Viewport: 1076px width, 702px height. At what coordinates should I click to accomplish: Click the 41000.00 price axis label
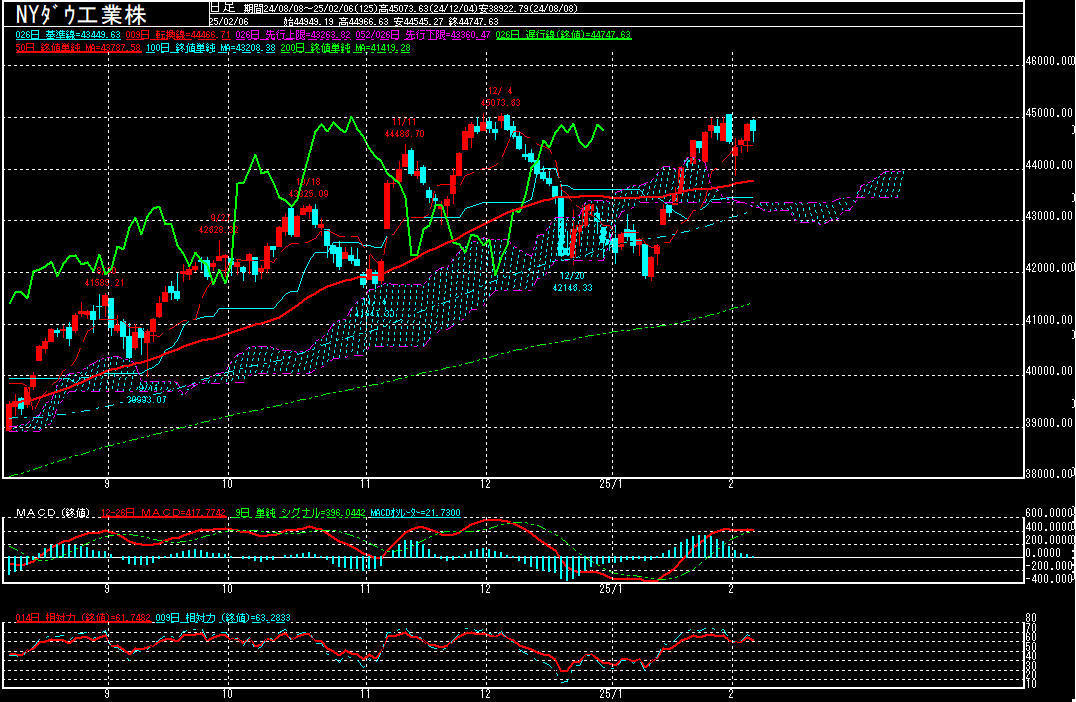1049,320
